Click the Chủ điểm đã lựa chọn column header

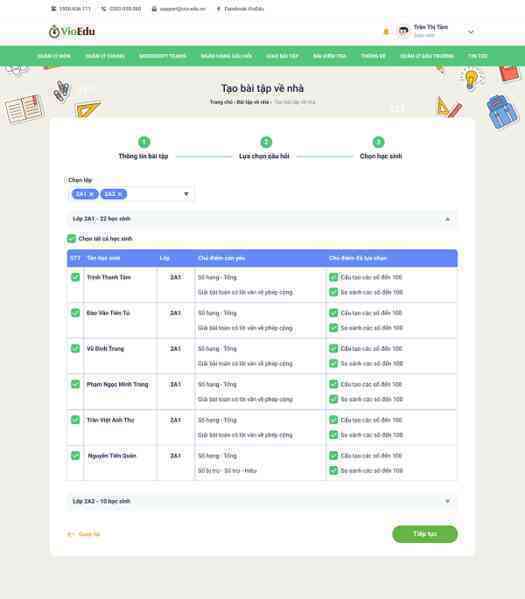coord(358,258)
